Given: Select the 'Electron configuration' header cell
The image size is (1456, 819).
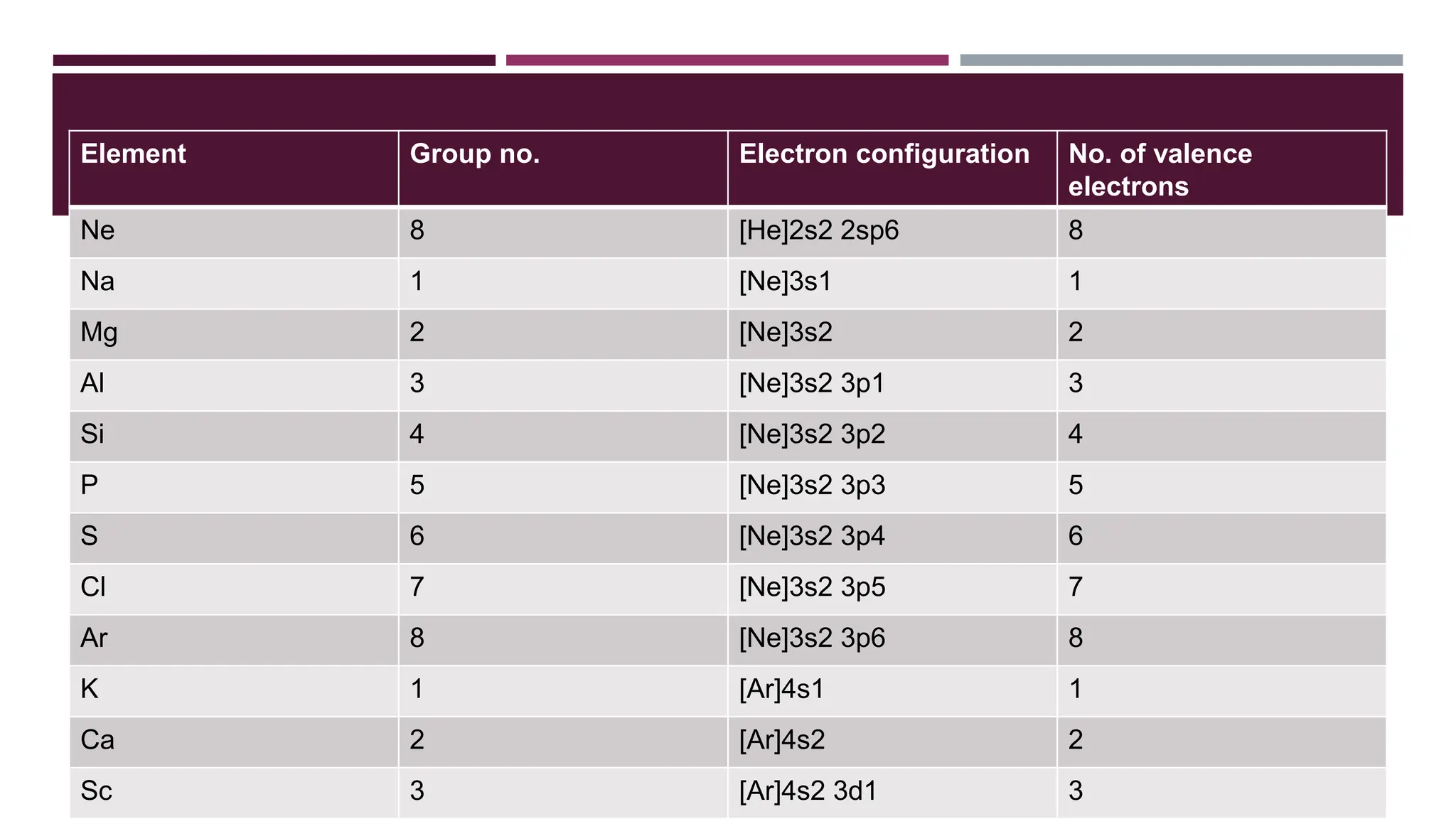Looking at the screenshot, I should point(884,154).
